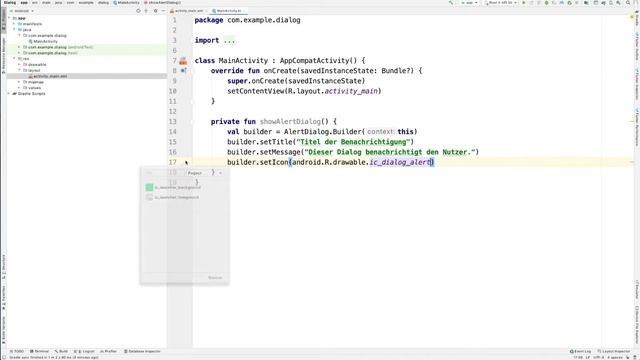
Task: Click the expand all icon in project header
Action: pyautogui.click(x=146, y=11)
